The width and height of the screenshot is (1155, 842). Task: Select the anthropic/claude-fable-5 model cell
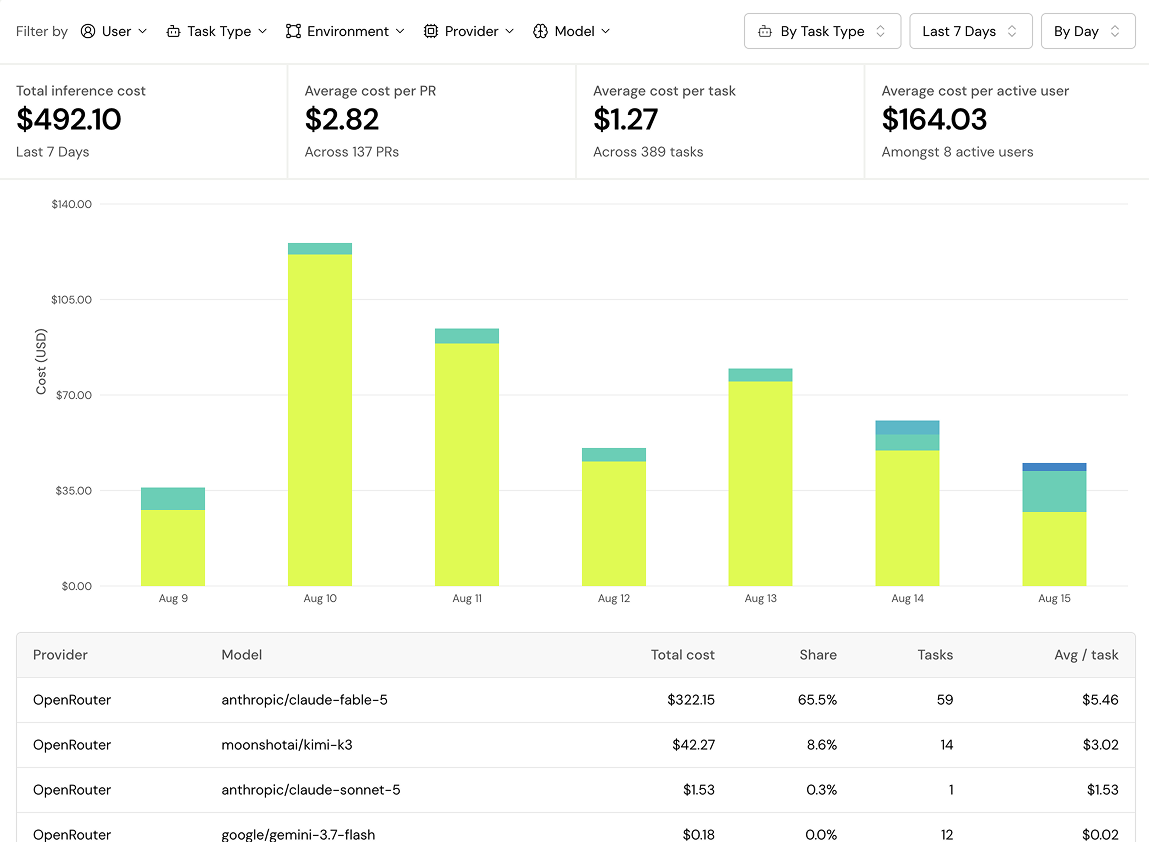(x=304, y=700)
